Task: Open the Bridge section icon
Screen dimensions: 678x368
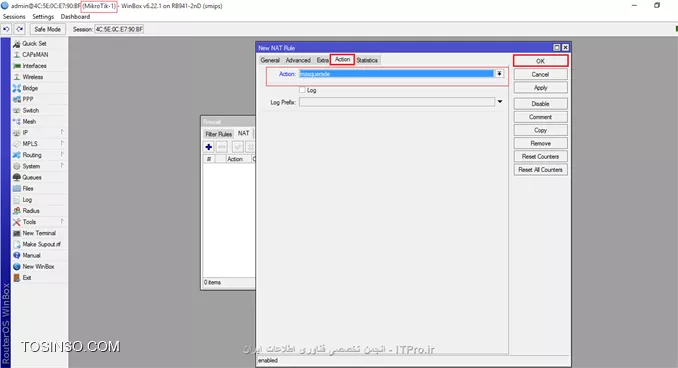Action: (x=16, y=88)
